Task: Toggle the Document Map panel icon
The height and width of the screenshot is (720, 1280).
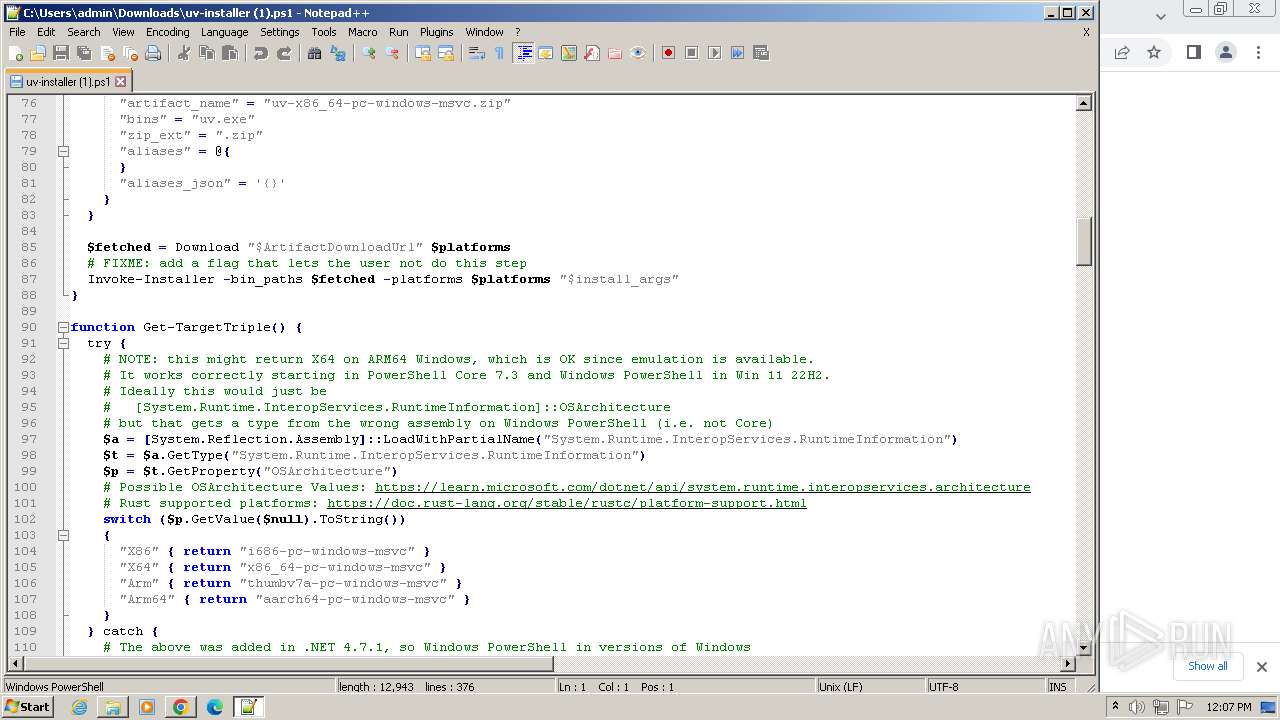Action: 569,53
